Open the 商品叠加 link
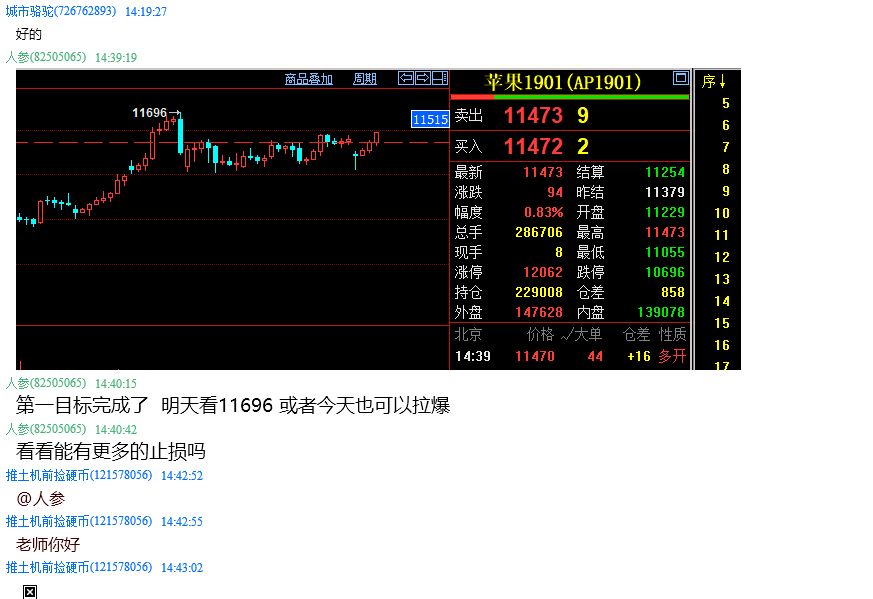The image size is (873, 599). pyautogui.click(x=308, y=79)
